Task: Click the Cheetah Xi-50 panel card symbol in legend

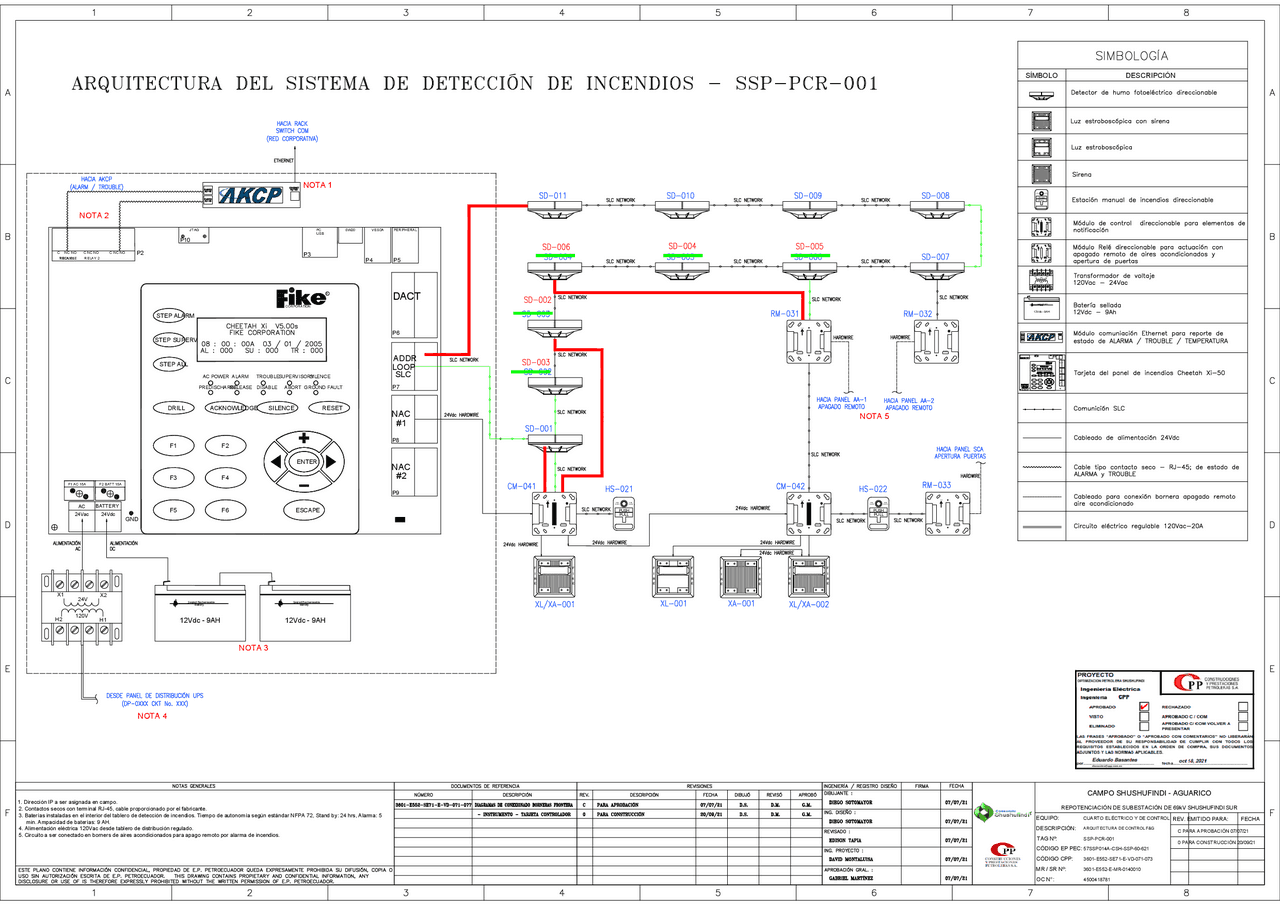Action: 1043,372
